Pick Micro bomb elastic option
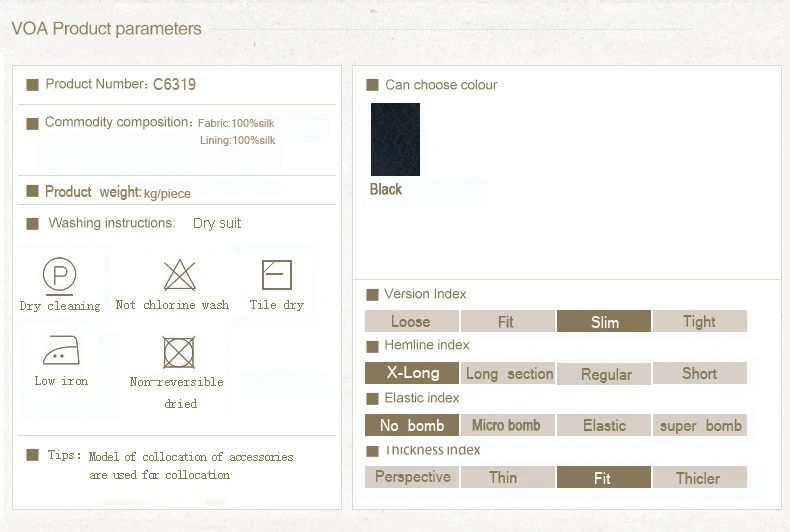790x532 pixels. [x=507, y=425]
